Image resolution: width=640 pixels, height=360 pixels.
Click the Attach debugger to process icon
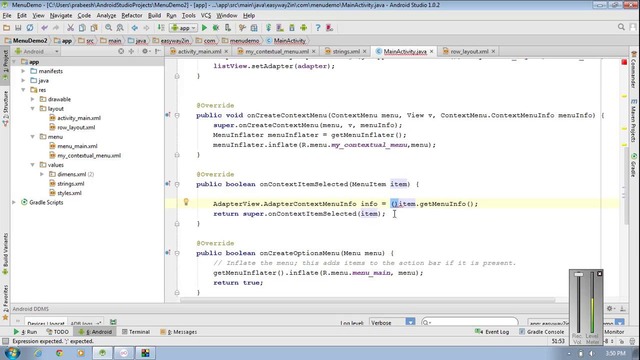tap(228, 28)
